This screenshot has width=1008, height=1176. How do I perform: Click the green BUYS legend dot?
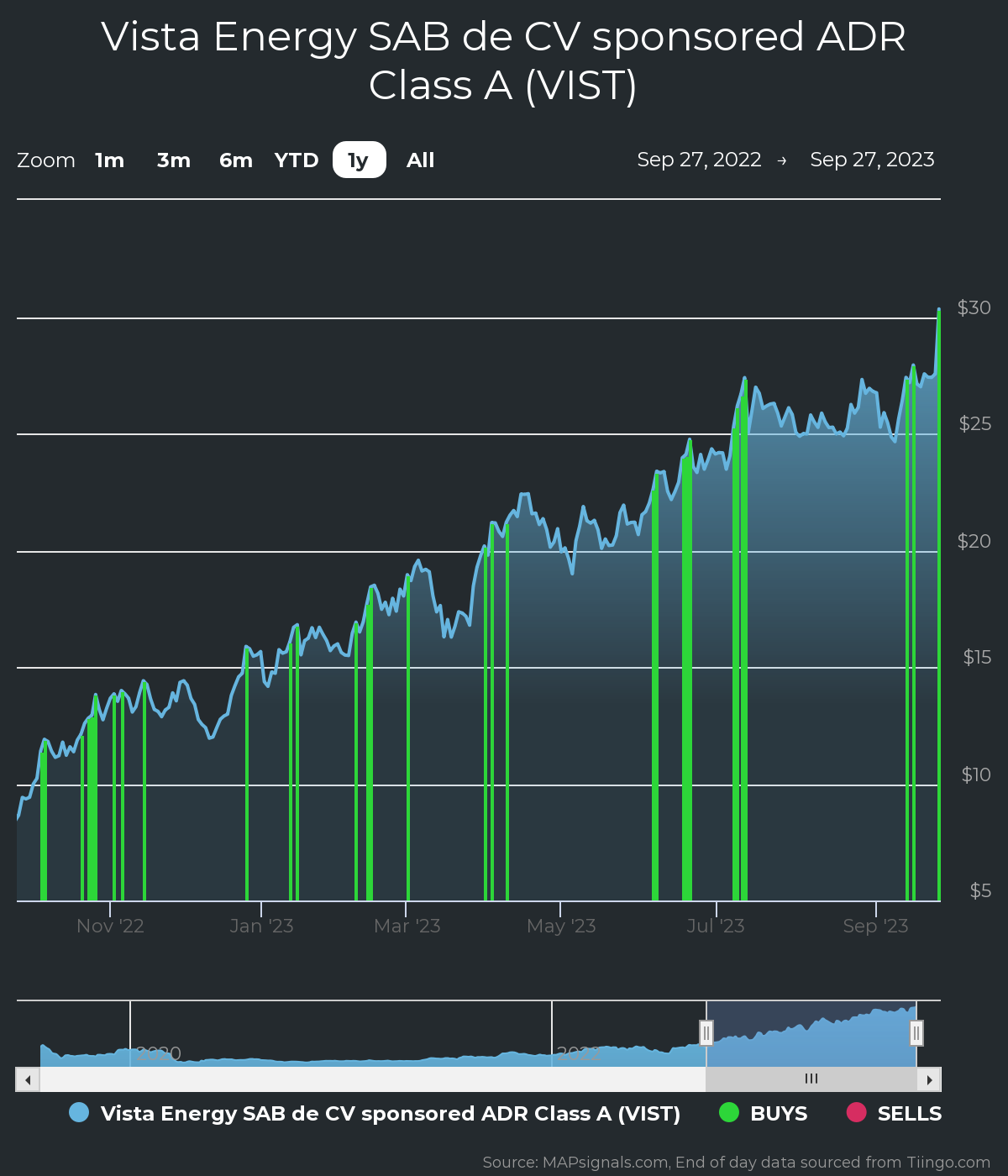tap(729, 1112)
